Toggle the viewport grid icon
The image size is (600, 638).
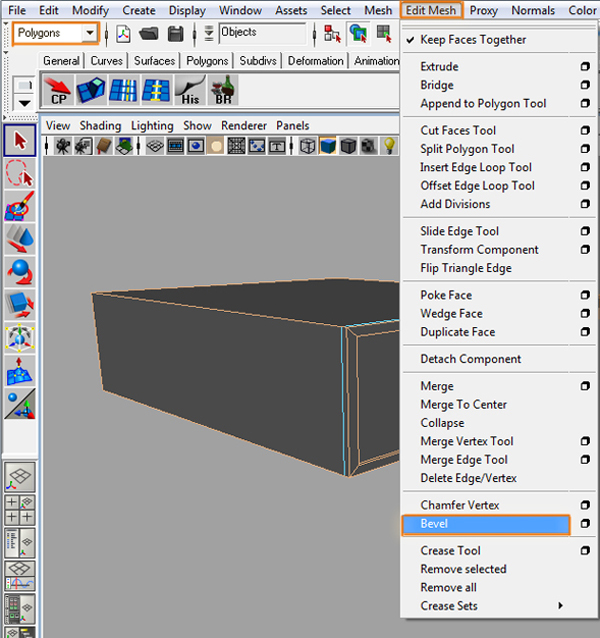click(155, 146)
